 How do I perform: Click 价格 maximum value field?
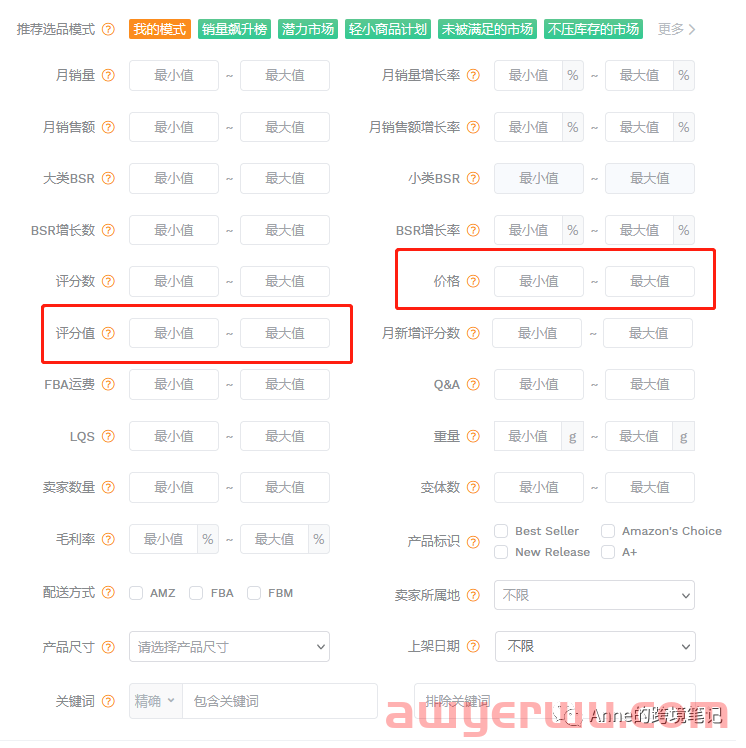[x=650, y=281]
